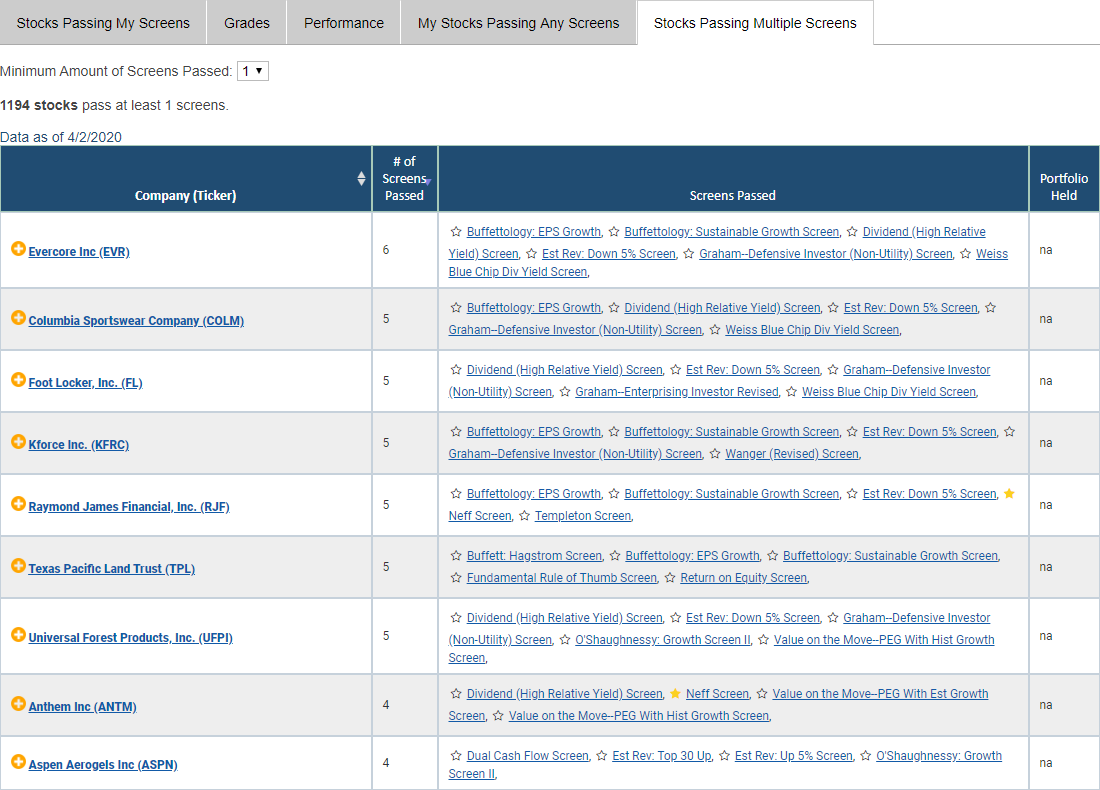Star Dividend (High Relative Yield) in Anthem row
Viewport: 1100px width, 790px height.
click(x=456, y=694)
